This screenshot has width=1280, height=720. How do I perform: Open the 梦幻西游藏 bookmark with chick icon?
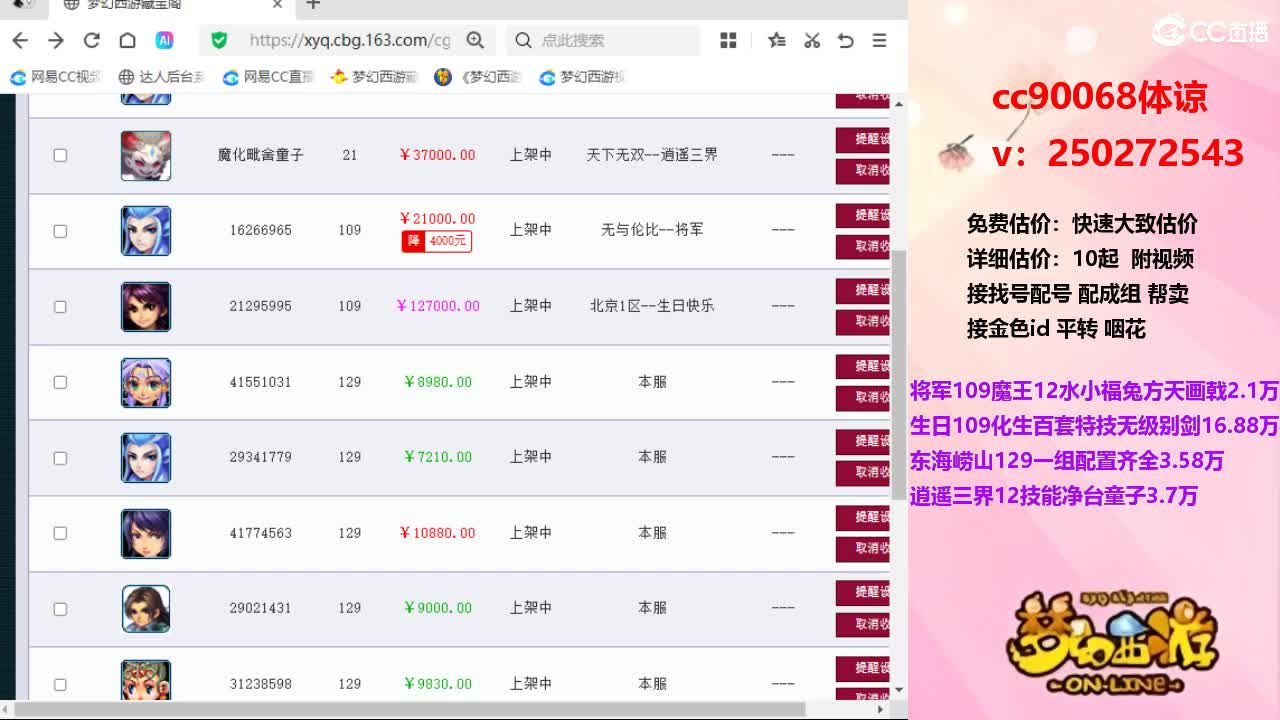point(373,77)
